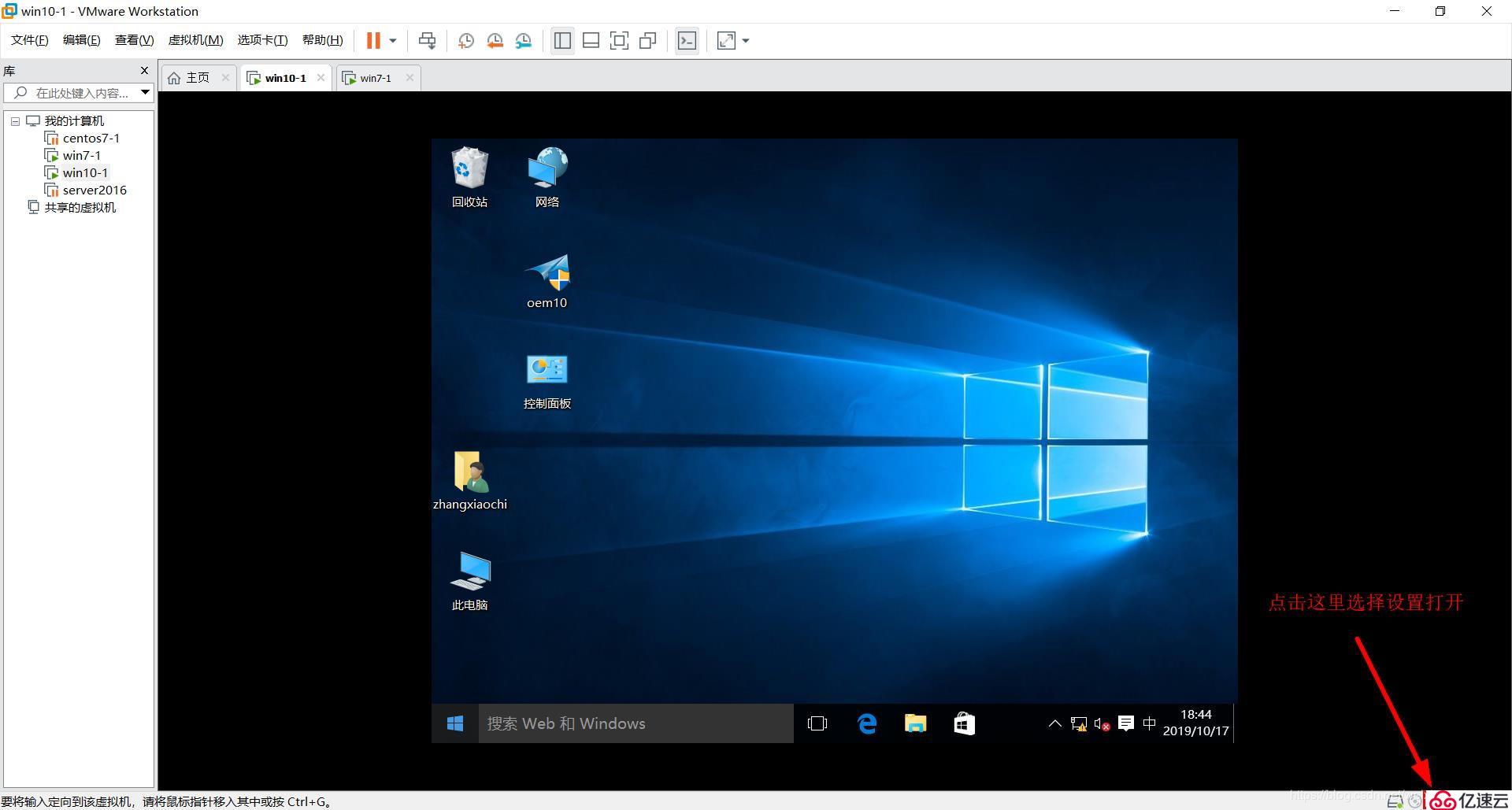The height and width of the screenshot is (810, 1512).
Task: Switch to Unity mode icon
Action: click(x=648, y=41)
